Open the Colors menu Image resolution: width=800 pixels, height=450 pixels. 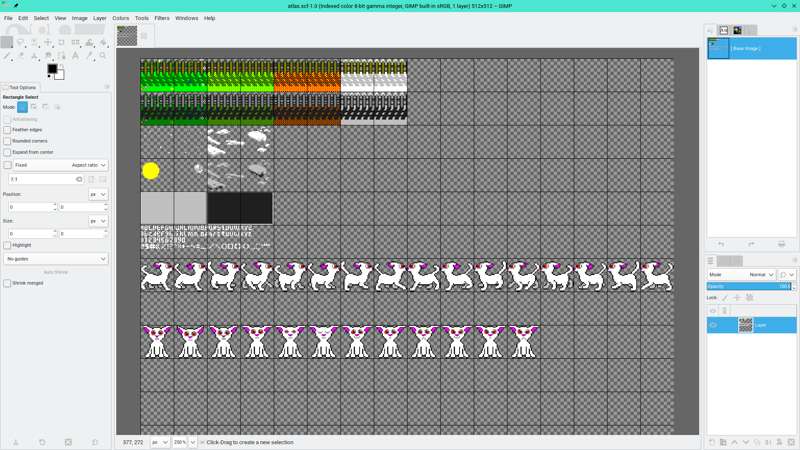[120, 18]
